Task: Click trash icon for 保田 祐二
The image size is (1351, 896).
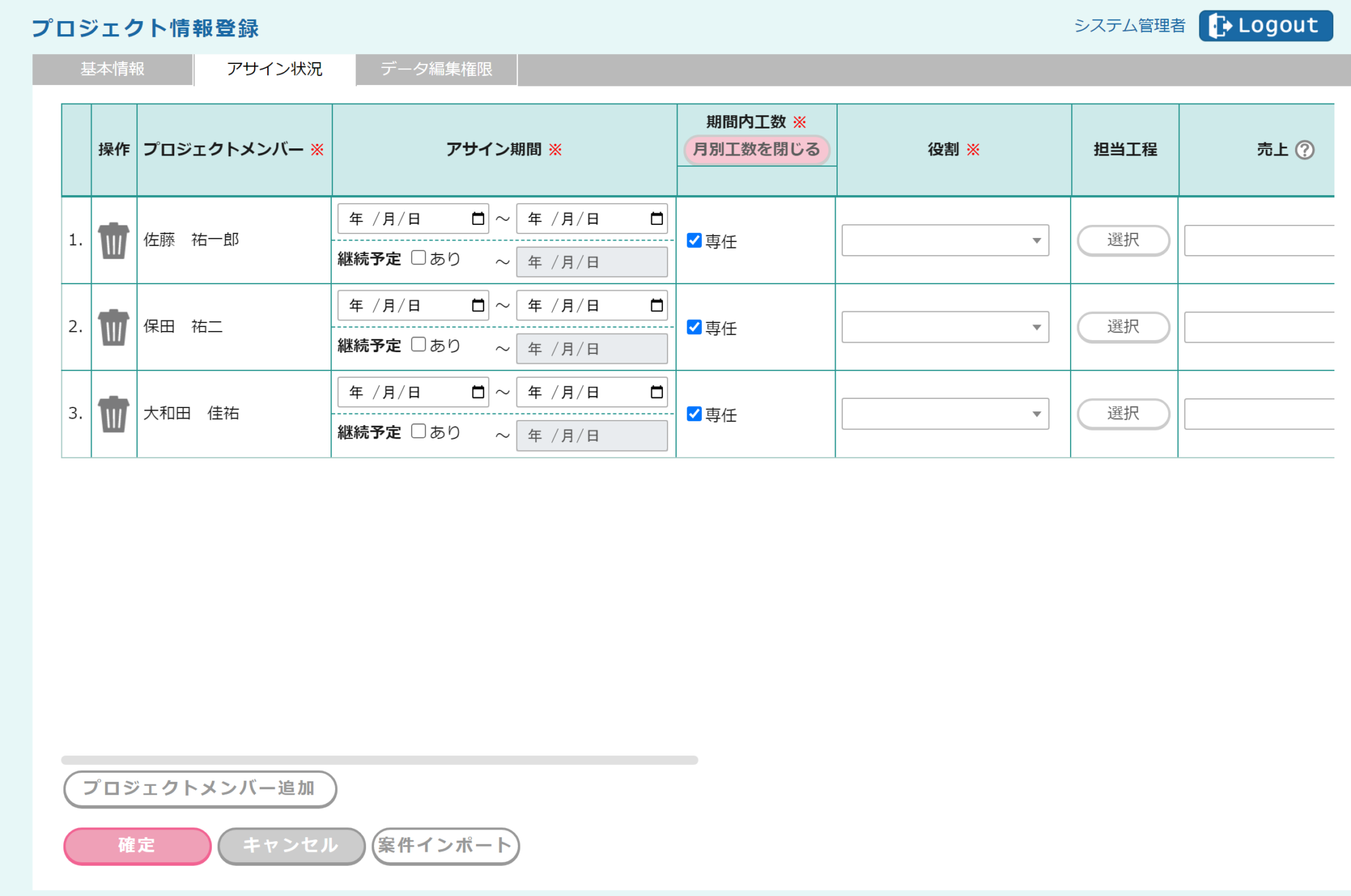Action: 113,327
